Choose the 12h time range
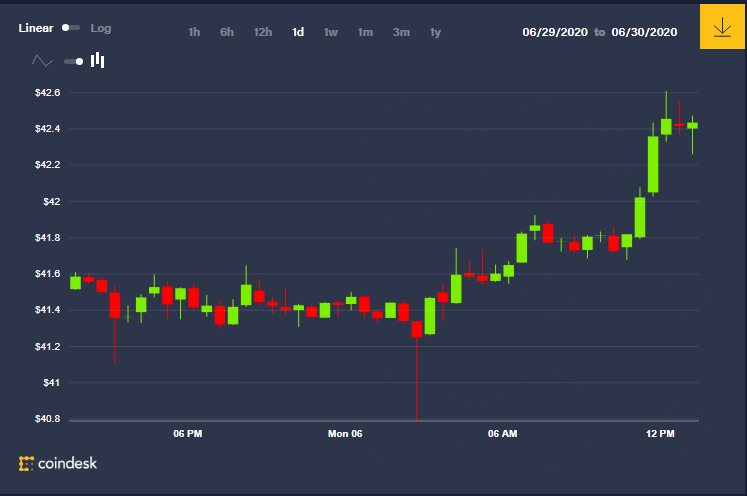The height and width of the screenshot is (496, 747). click(262, 32)
